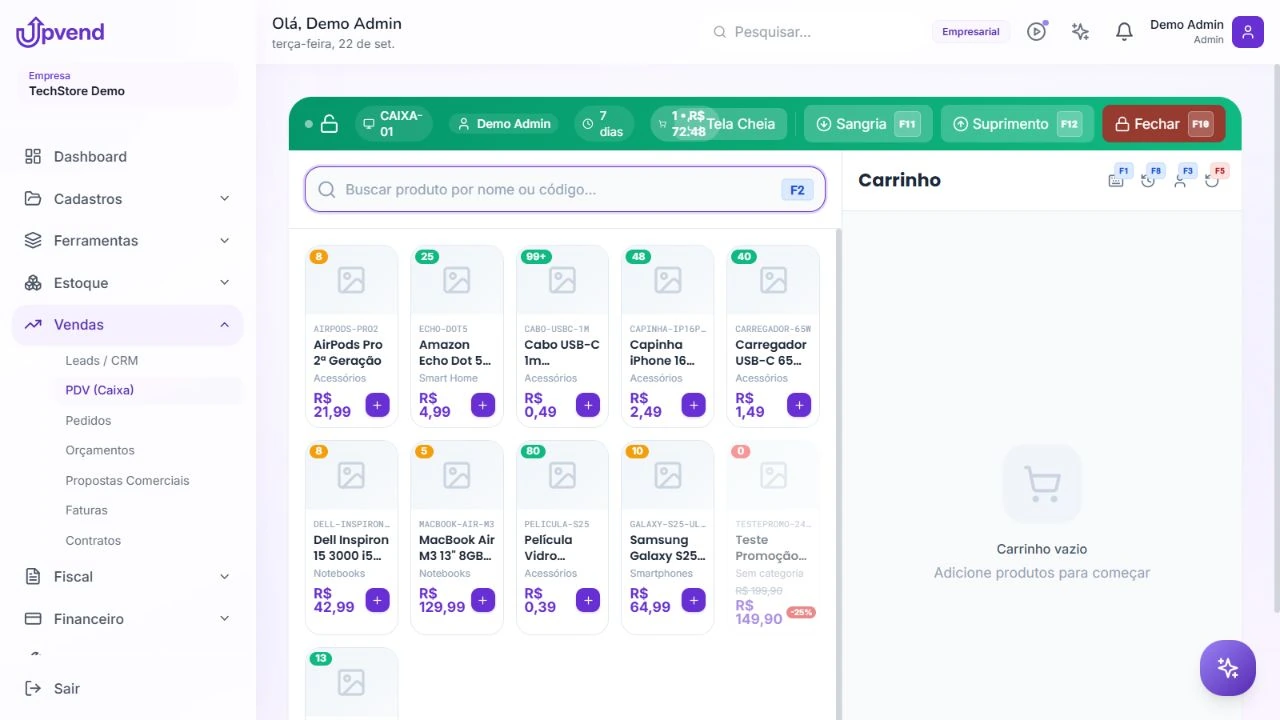Click the product search field
The height and width of the screenshot is (720, 1280).
coord(565,189)
